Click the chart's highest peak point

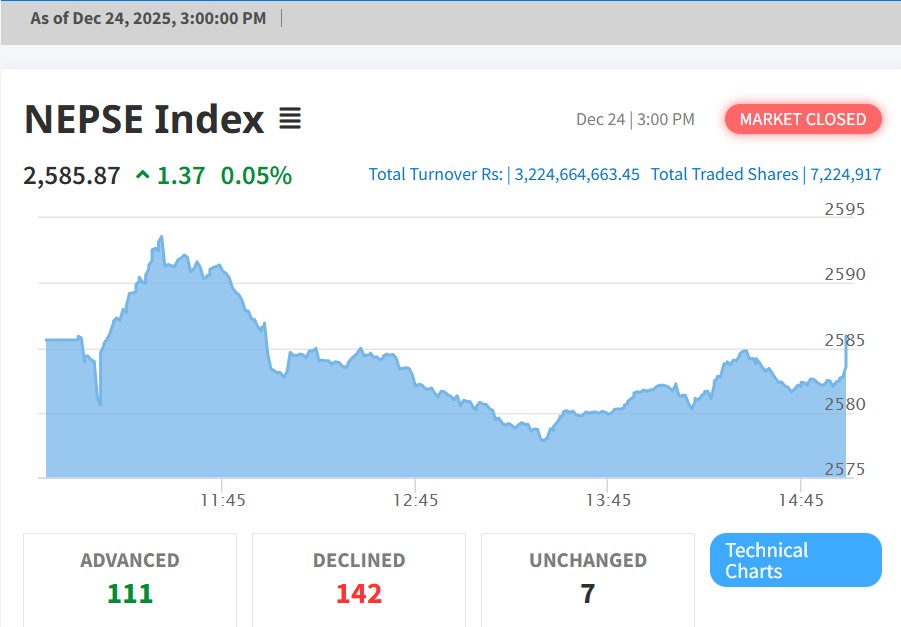[161, 237]
